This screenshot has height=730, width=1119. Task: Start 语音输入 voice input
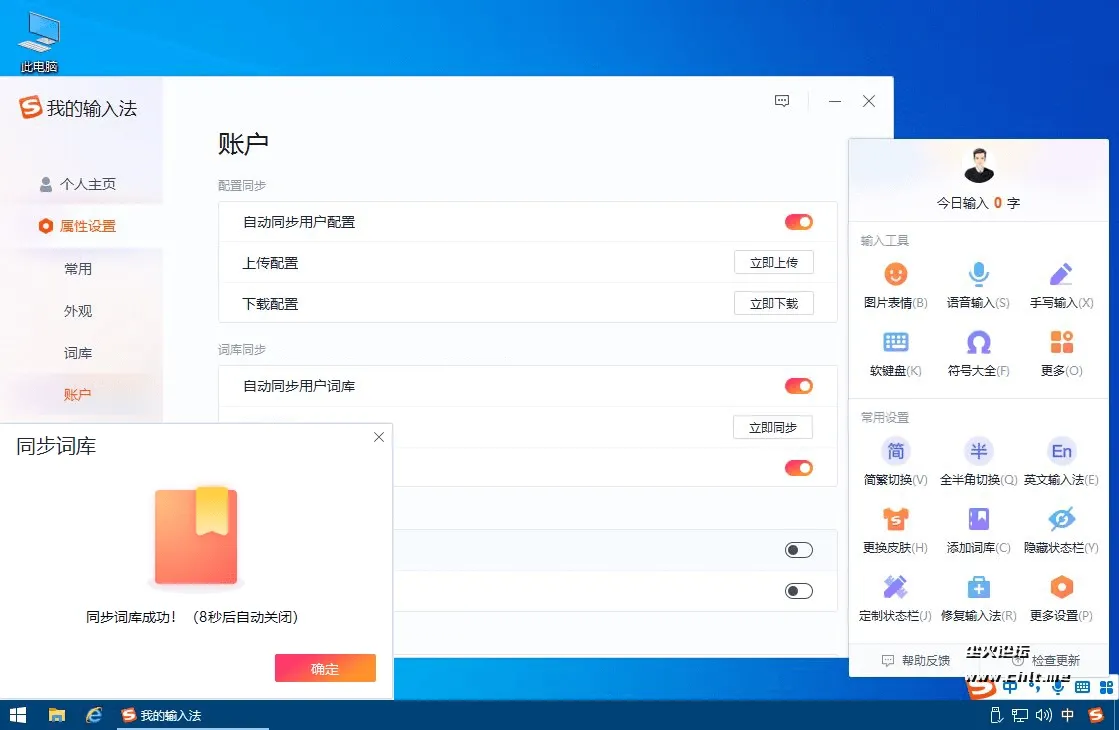click(977, 283)
